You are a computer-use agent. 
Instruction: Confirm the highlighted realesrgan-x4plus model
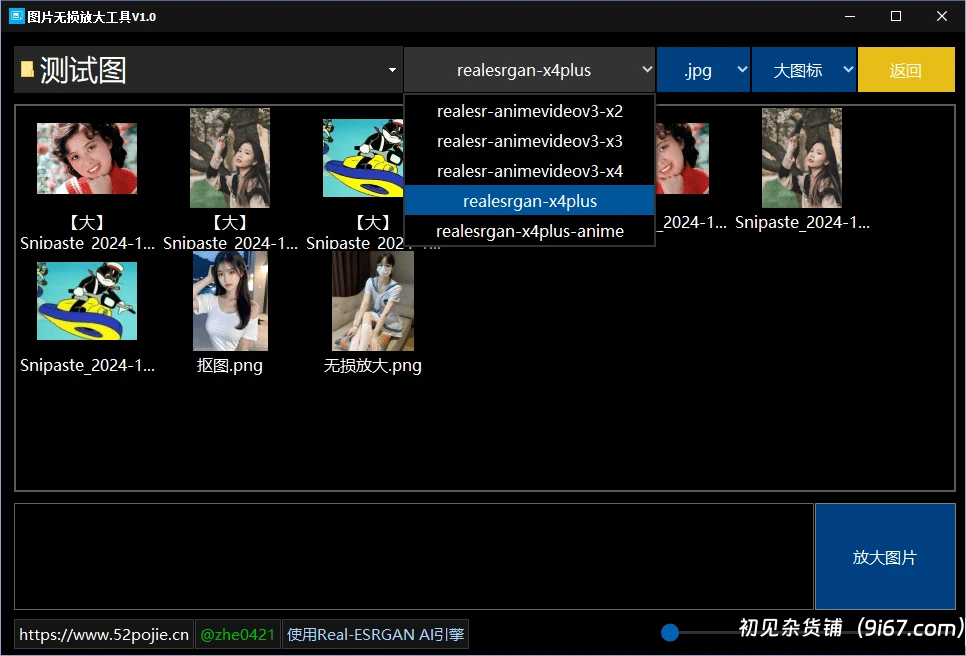[x=529, y=200]
